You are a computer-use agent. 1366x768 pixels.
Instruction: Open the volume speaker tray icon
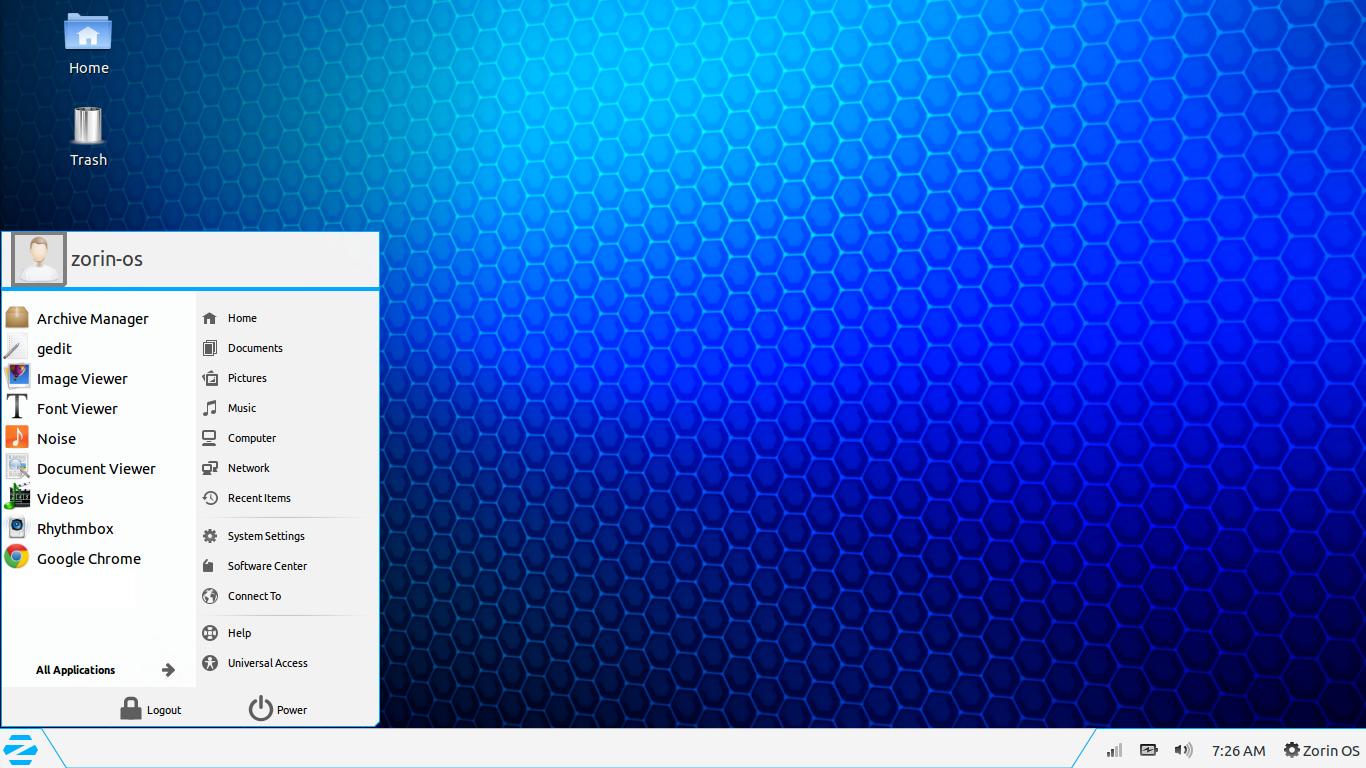(x=1183, y=750)
